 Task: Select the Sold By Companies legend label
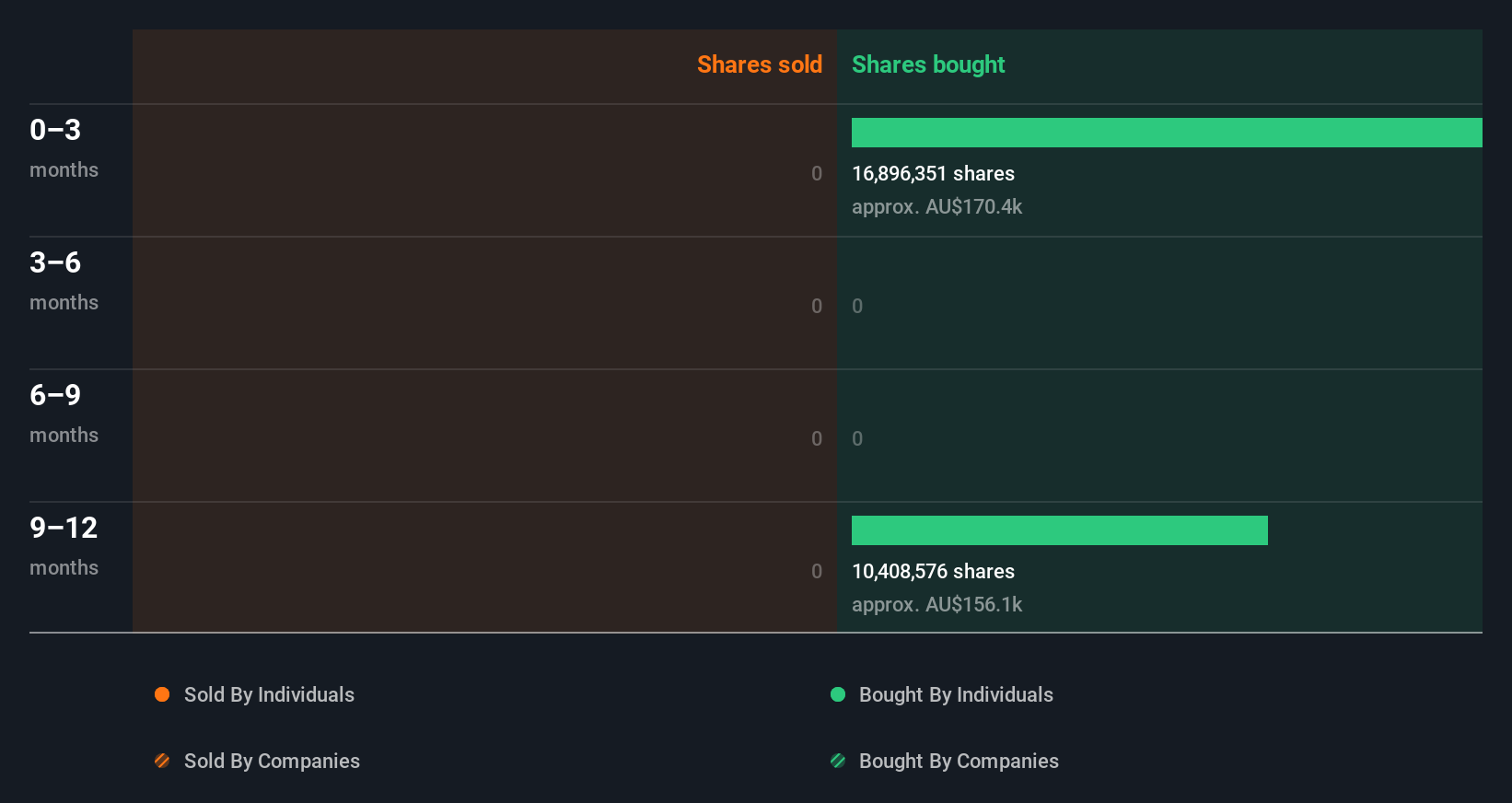coord(272,762)
